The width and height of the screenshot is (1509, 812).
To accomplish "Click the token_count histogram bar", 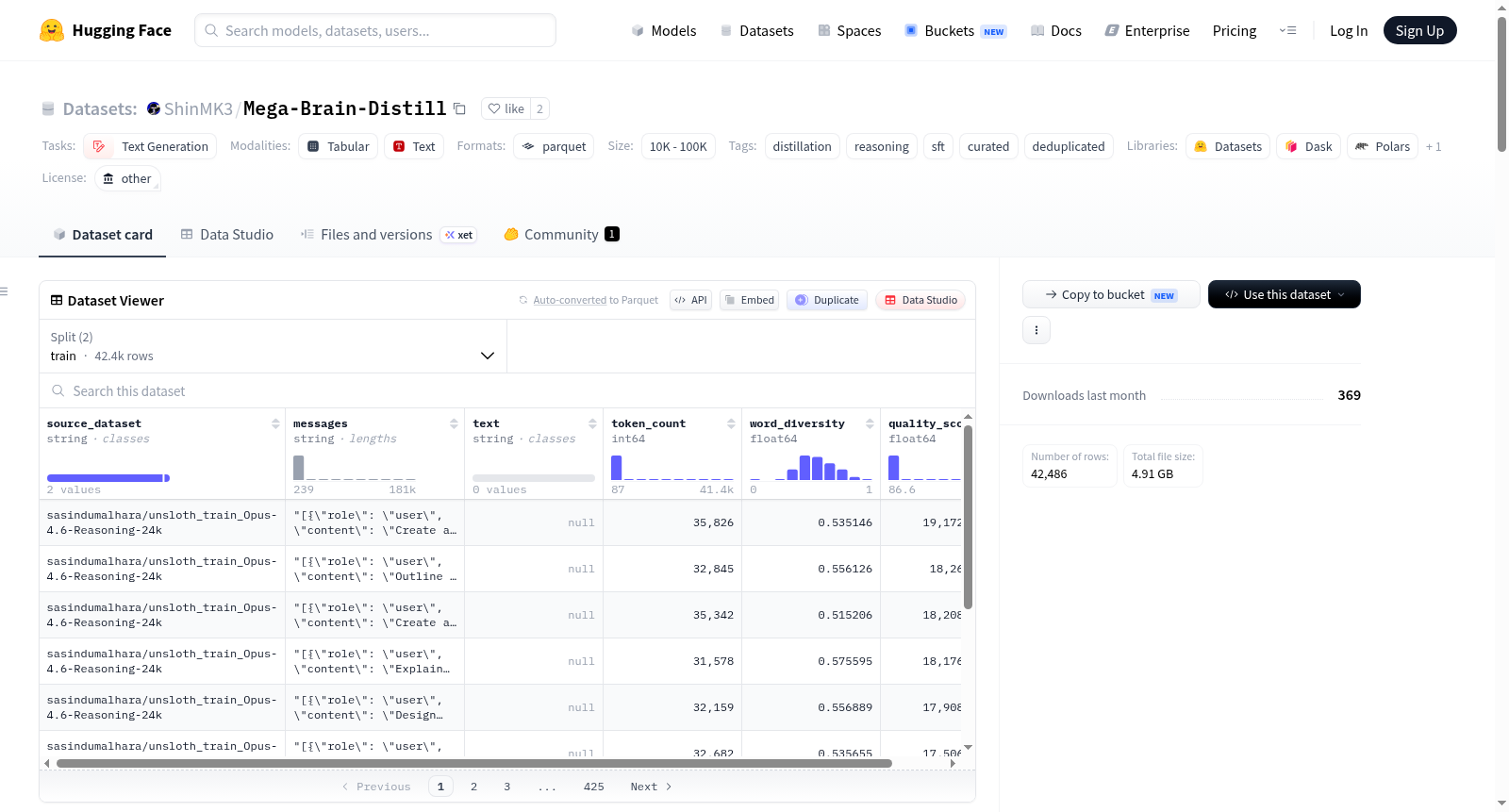I will pyautogui.click(x=617, y=468).
